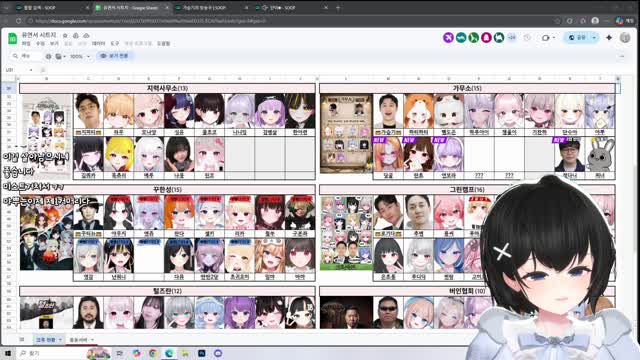This screenshot has width=640, height=360.
Task: Open the 수정 menu
Action: pos(40,43)
